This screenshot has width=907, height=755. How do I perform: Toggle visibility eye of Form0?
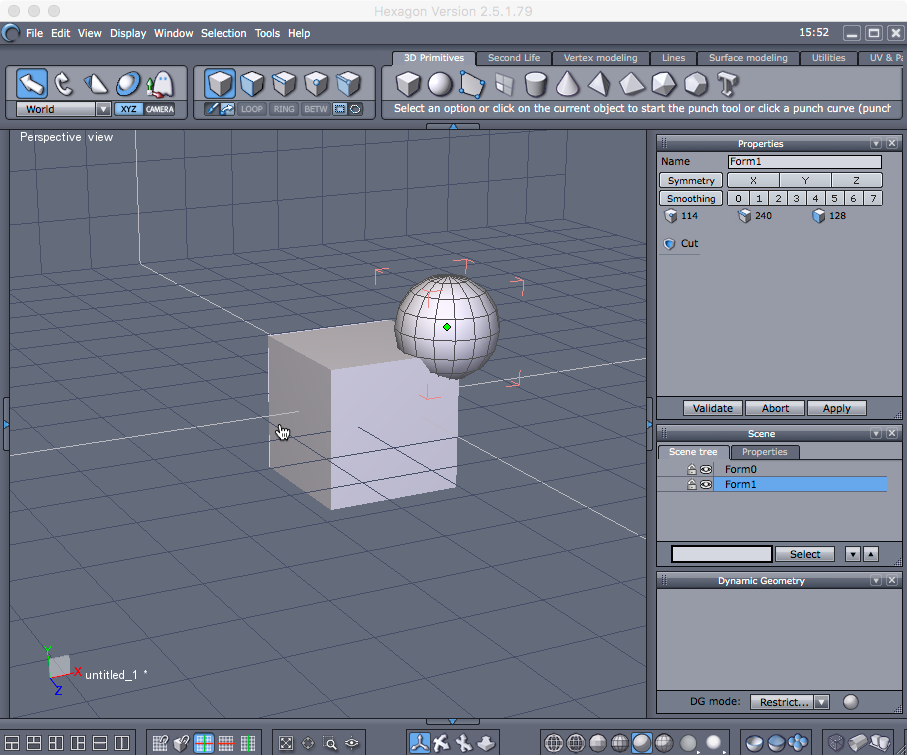pyautogui.click(x=706, y=469)
